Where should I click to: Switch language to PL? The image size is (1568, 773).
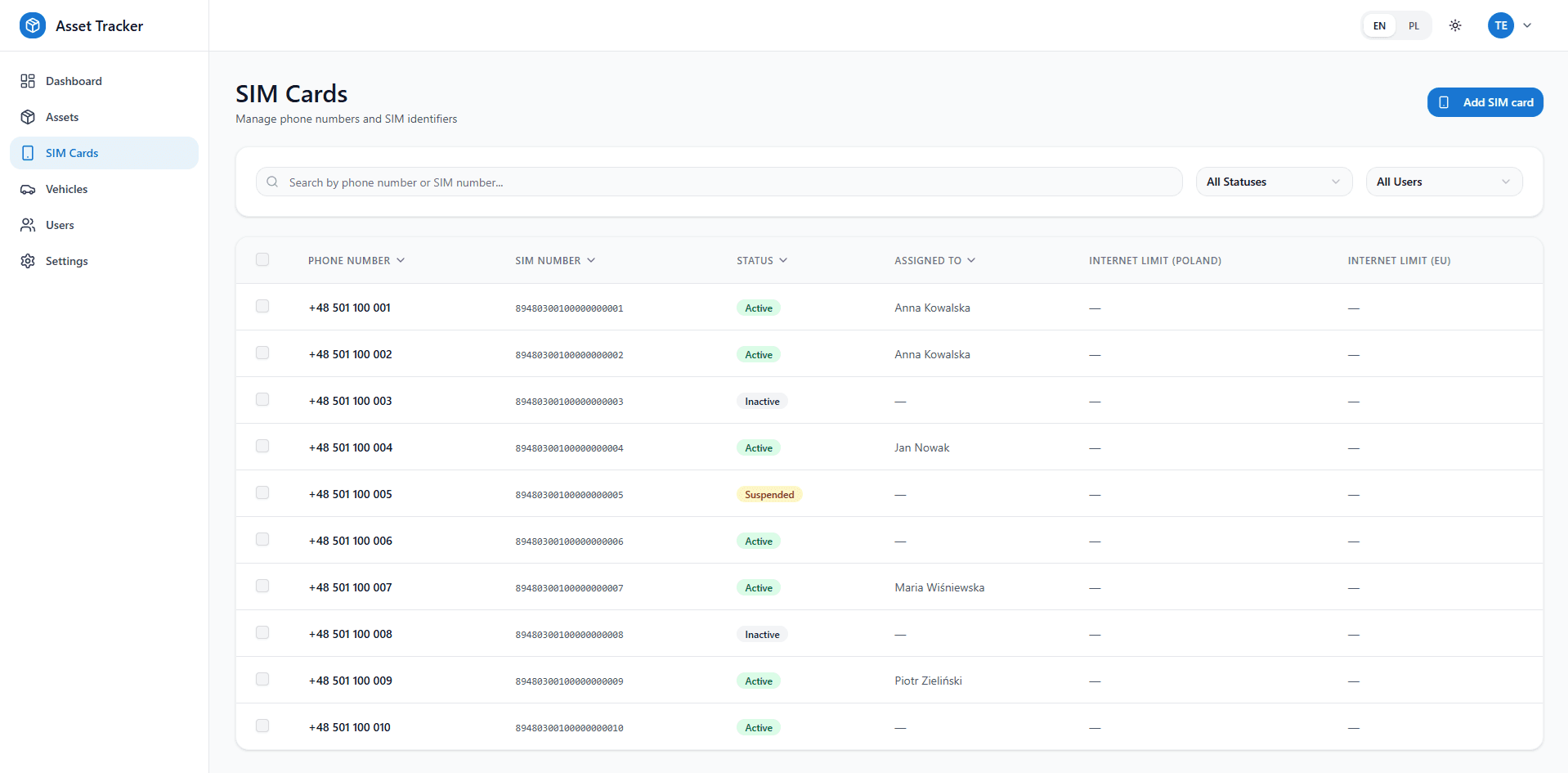pyautogui.click(x=1413, y=25)
